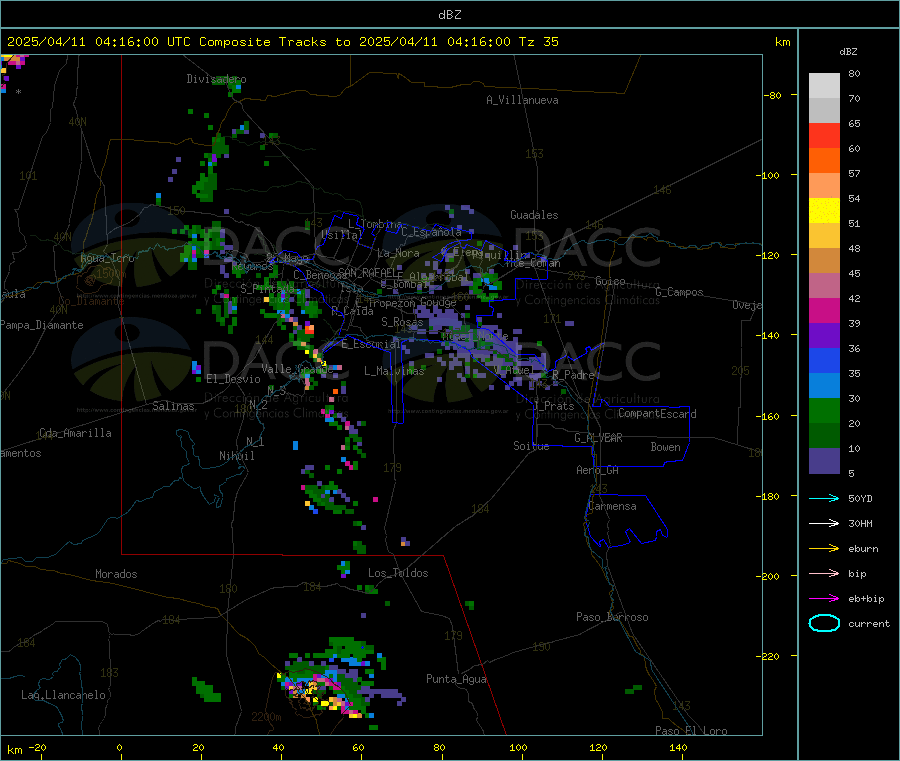Click the Los_Toldos map label
The image size is (900, 761).
(398, 573)
